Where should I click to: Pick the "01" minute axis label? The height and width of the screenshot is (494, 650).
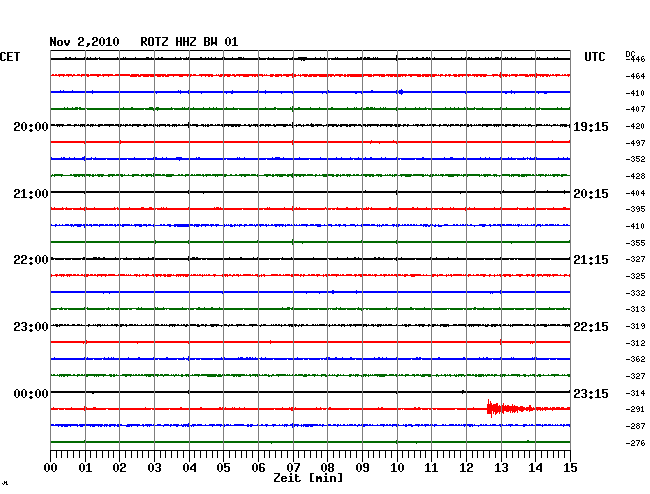[x=85, y=468]
